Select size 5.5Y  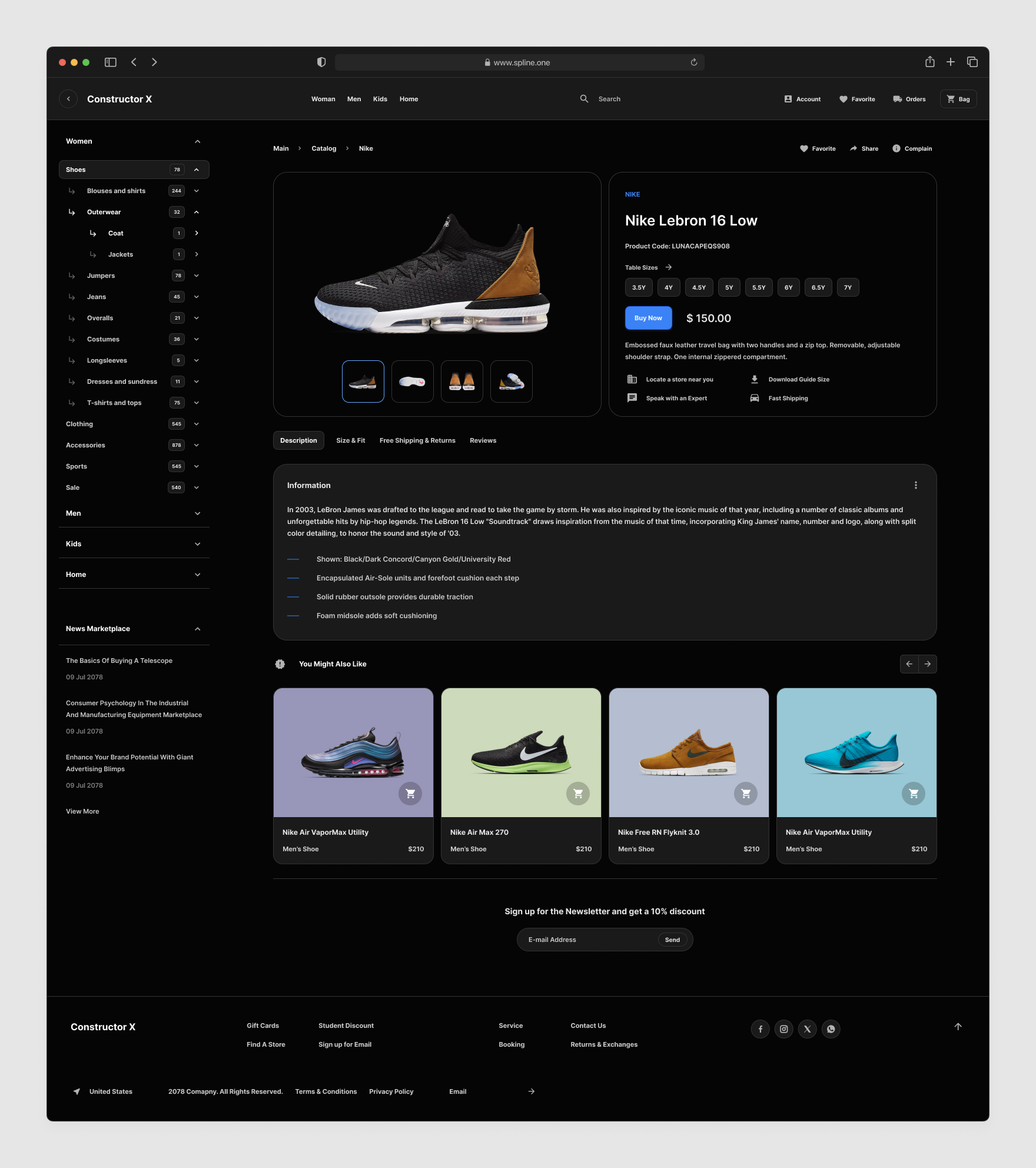(x=759, y=287)
